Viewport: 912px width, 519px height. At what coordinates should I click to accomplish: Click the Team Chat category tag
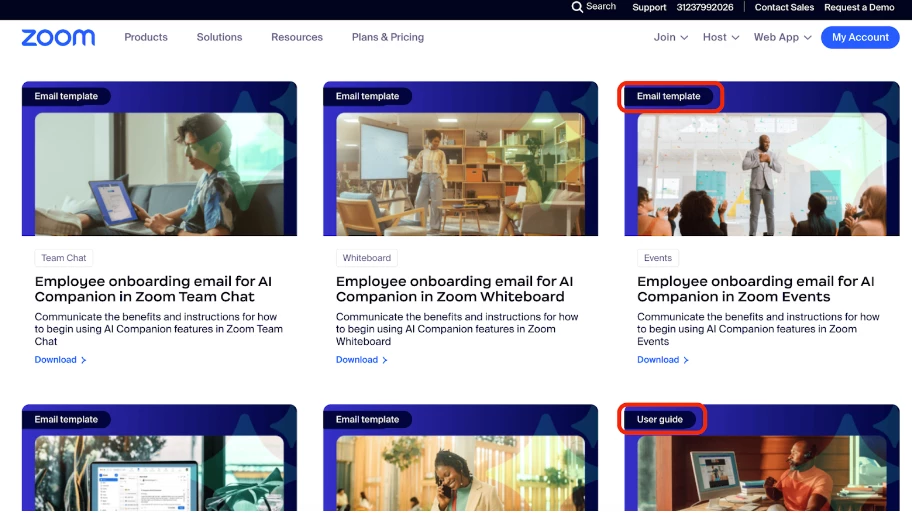[x=63, y=258]
